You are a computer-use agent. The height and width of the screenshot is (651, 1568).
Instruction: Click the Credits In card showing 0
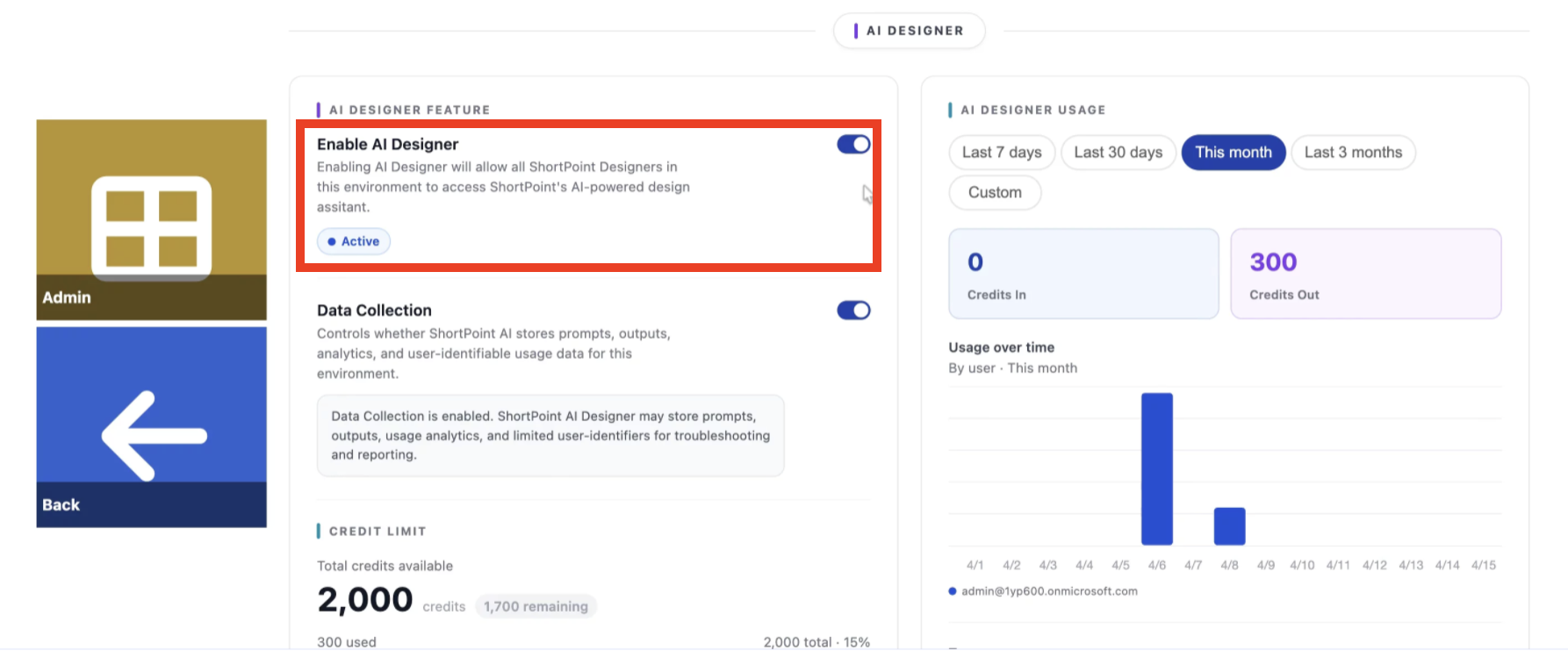pyautogui.click(x=1083, y=274)
